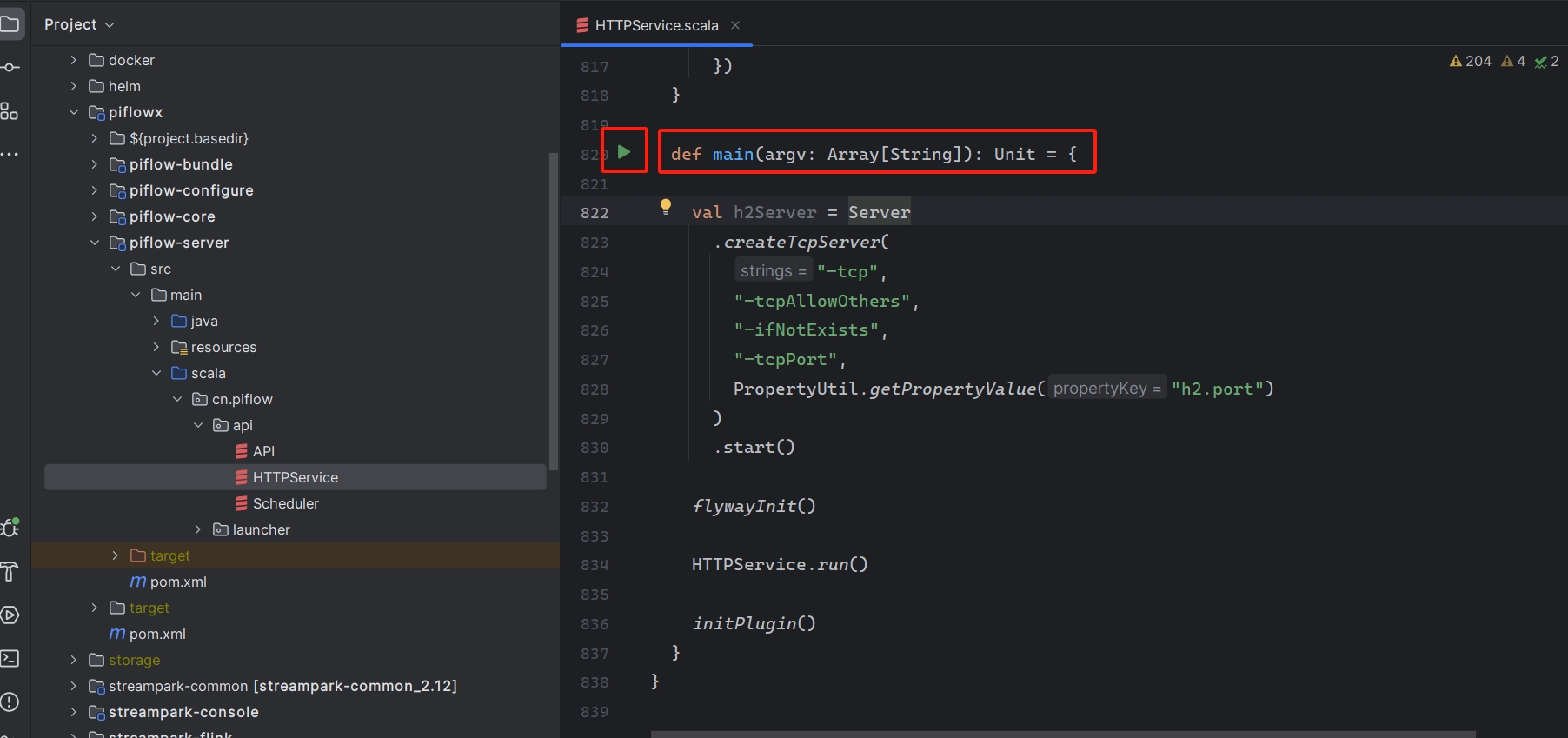Switch to the HTTPService.scala editor tab

pyautogui.click(x=656, y=25)
